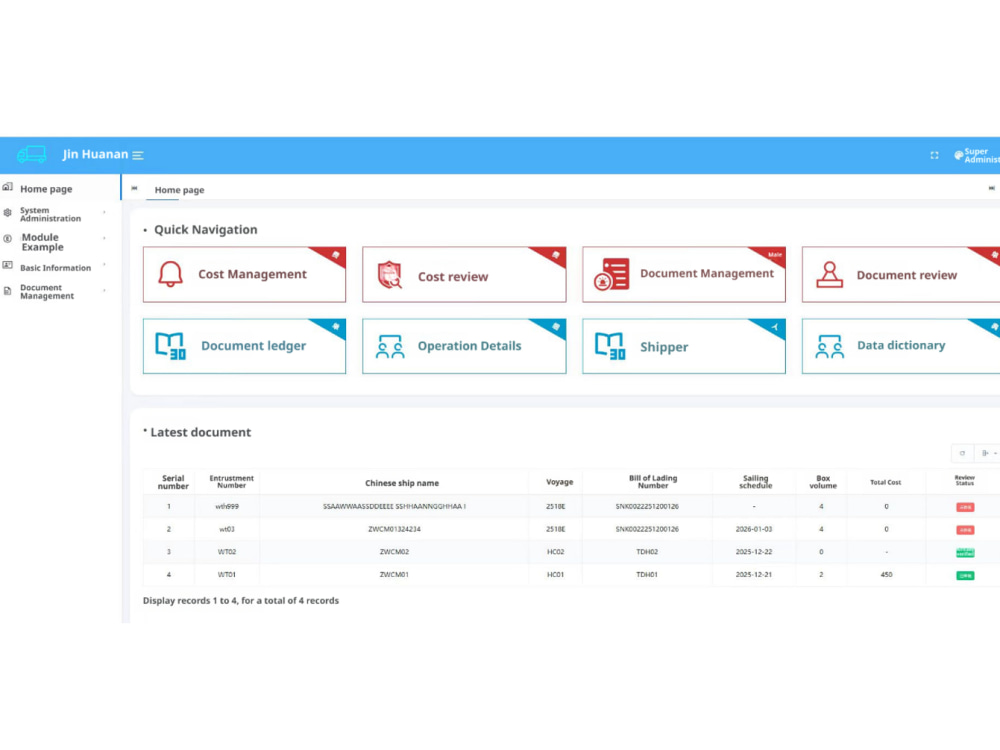Click red review status tag for wt03
The height and width of the screenshot is (750, 1000).
click(x=965, y=530)
